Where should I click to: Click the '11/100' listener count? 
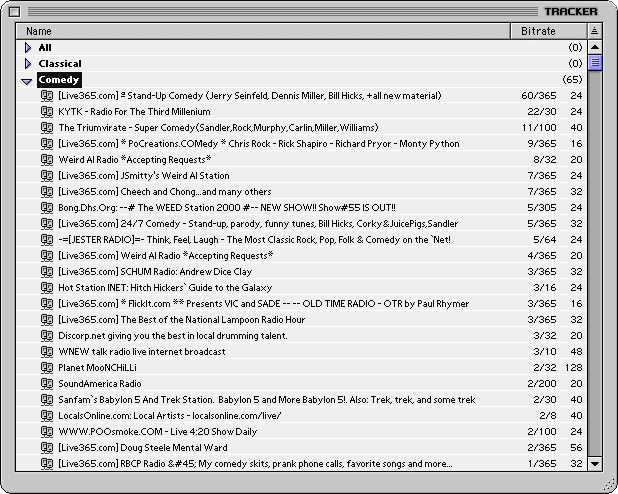tap(539, 128)
